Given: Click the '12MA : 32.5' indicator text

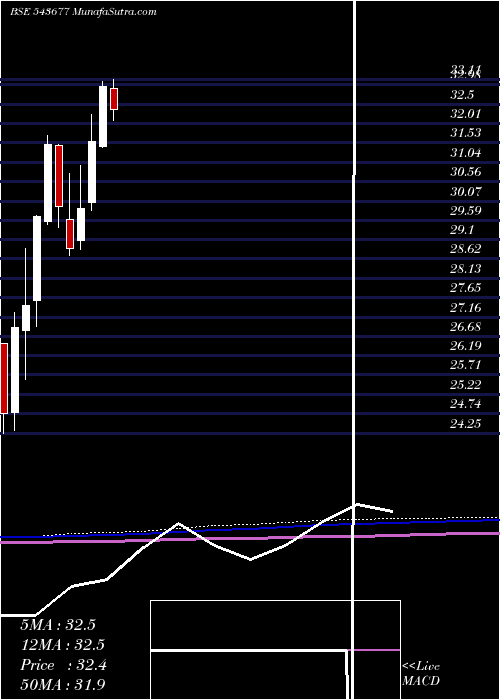Looking at the screenshot, I should pyautogui.click(x=62, y=645).
